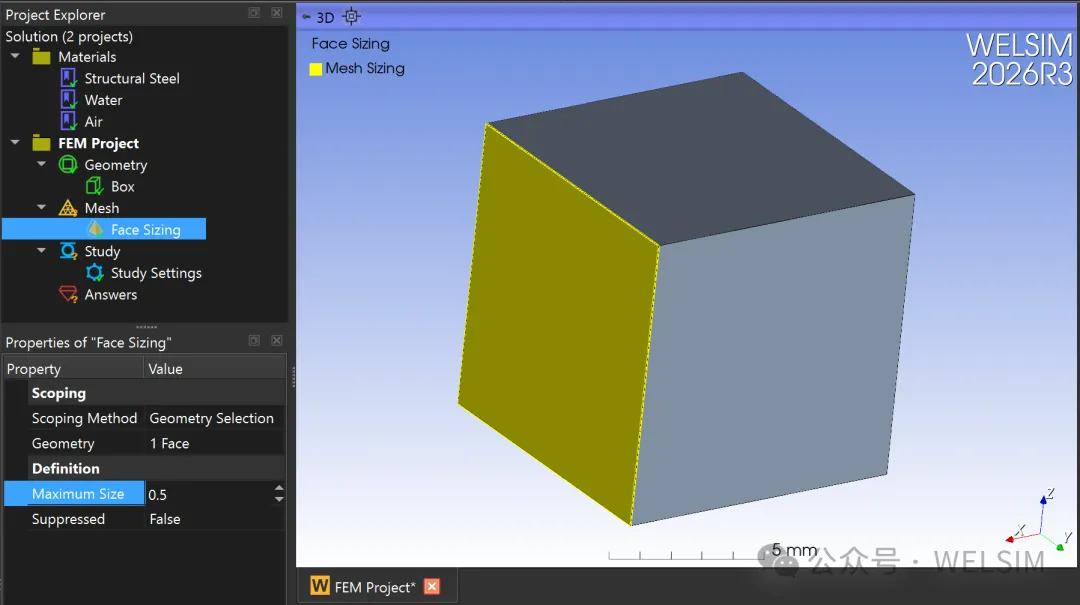
Task: Open the Scoping Method value dropdown
Action: (214, 418)
